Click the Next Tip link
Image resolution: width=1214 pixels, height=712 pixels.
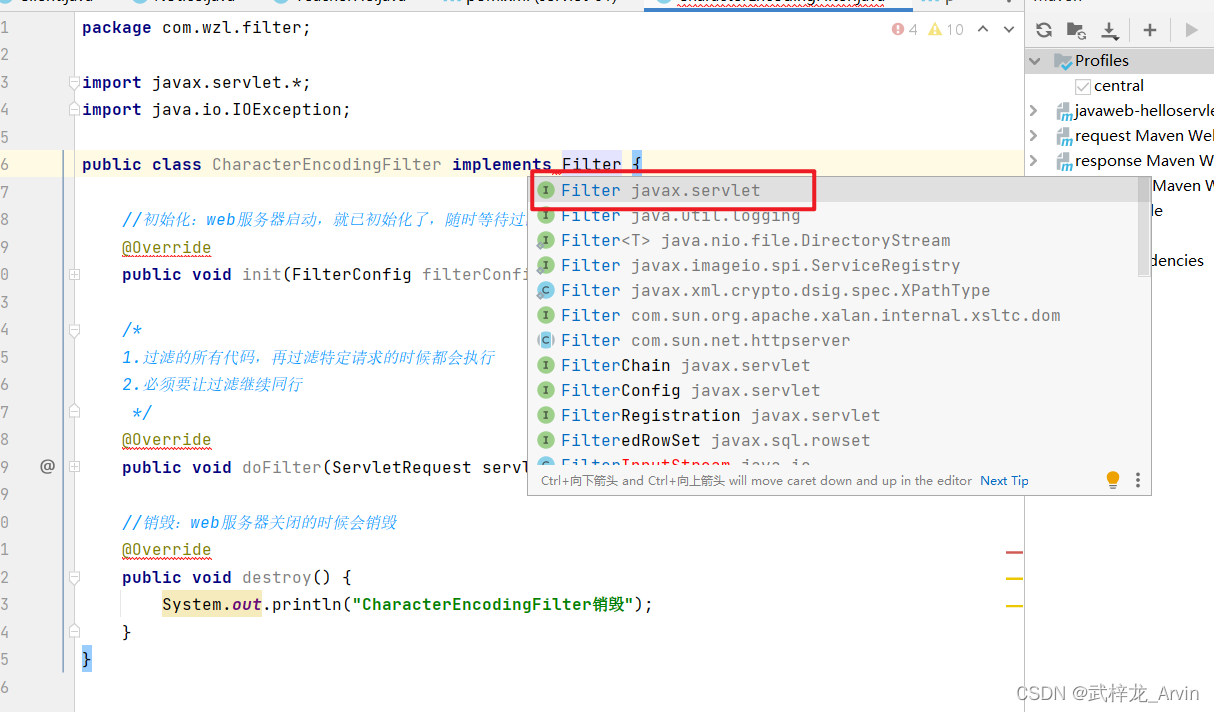click(x=1004, y=481)
